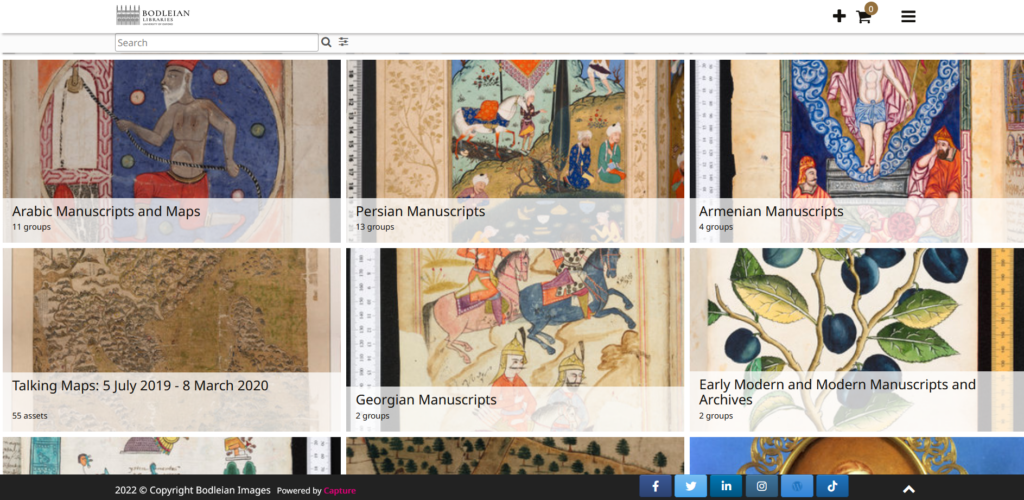This screenshot has width=1024, height=500.
Task: Click the magnifying glass search icon
Action: [x=326, y=42]
